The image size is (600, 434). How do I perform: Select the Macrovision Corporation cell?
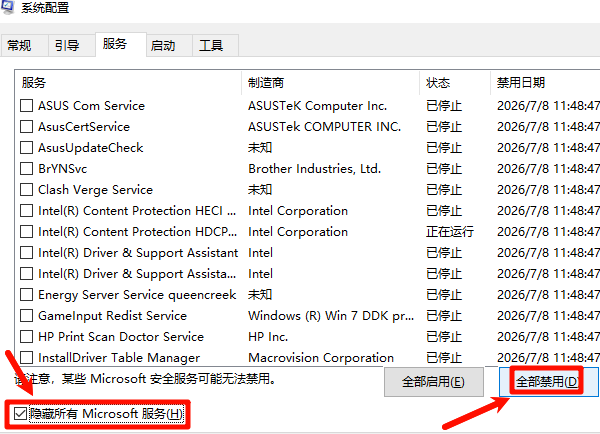[x=321, y=358]
